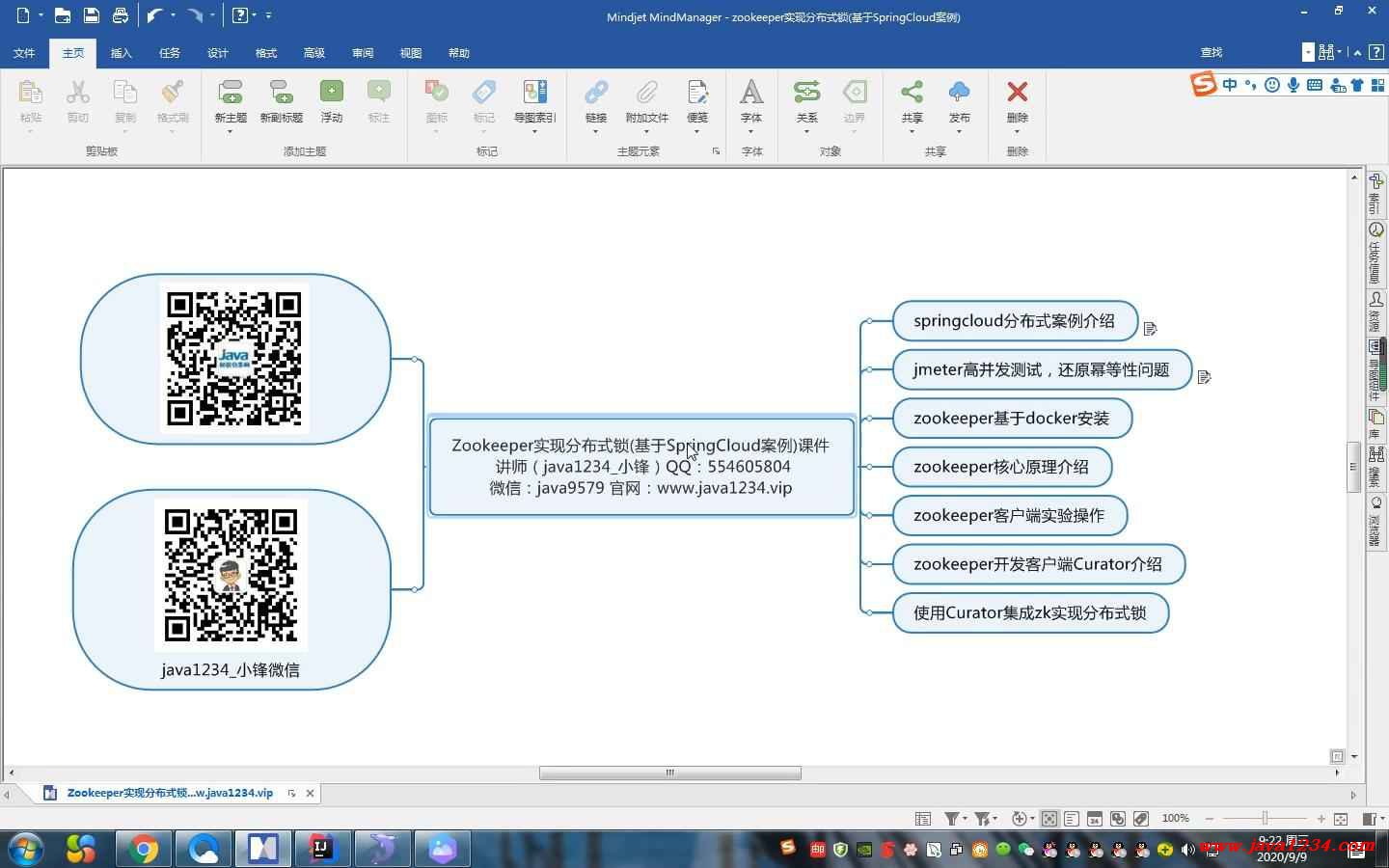Select the 'zookeeper基于docker安装' topic
1389x868 pixels.
(1012, 419)
